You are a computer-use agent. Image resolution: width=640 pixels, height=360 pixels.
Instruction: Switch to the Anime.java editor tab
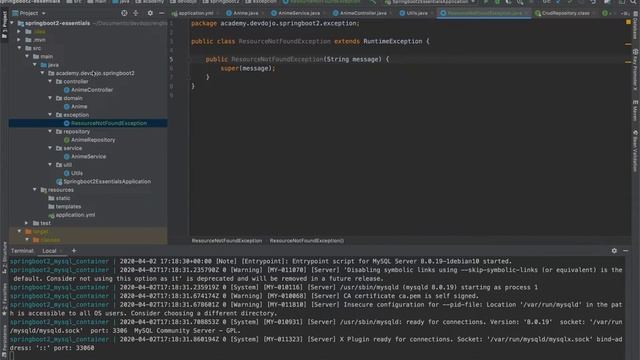click(245, 13)
